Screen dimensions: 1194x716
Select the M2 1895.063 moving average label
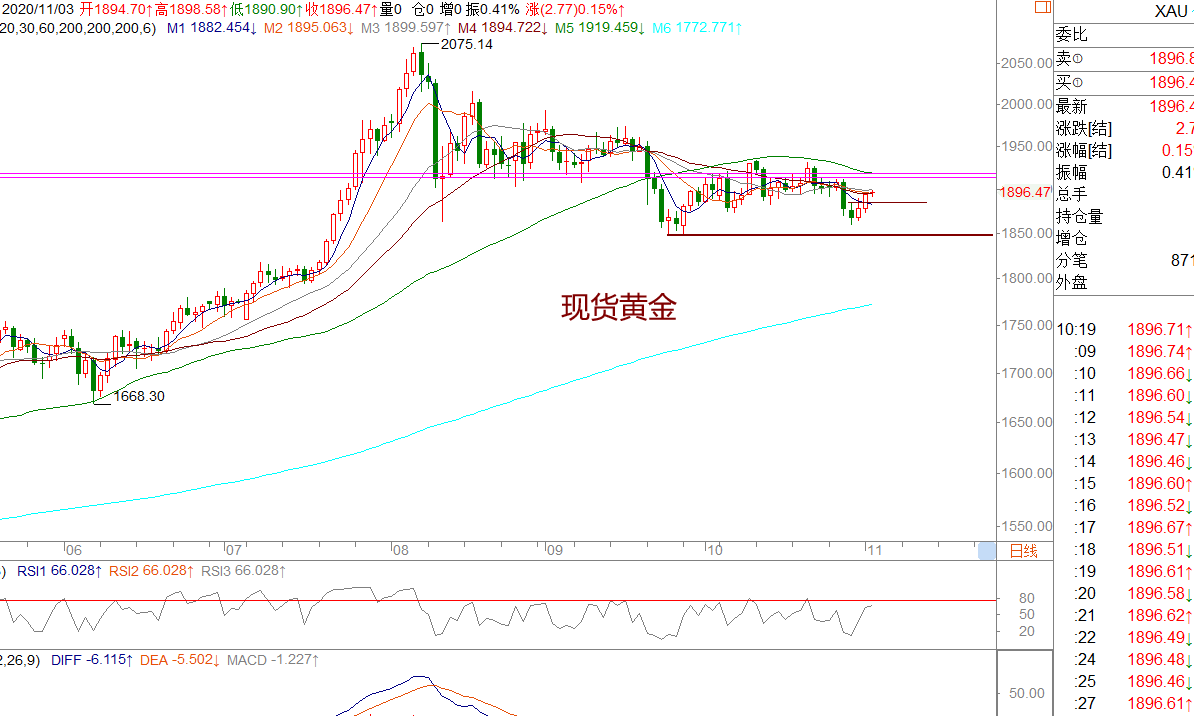[x=308, y=28]
